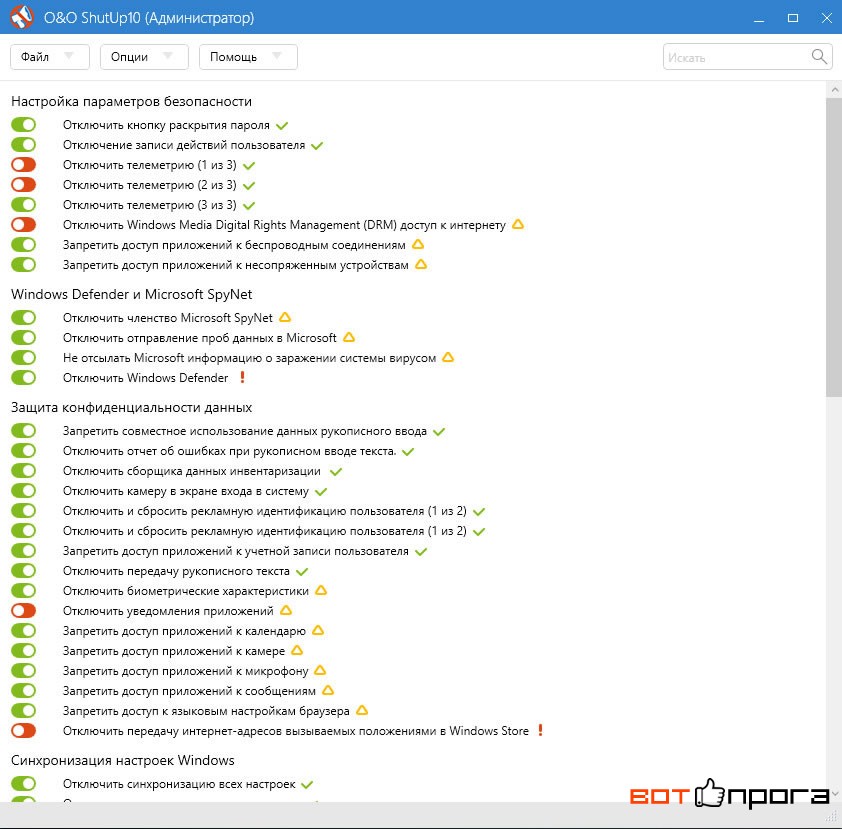Viewport: 842px width, 829px height.
Task: Turn off the "Отключить телеметрию (3 из 3)" switch
Action: pyautogui.click(x=23, y=205)
